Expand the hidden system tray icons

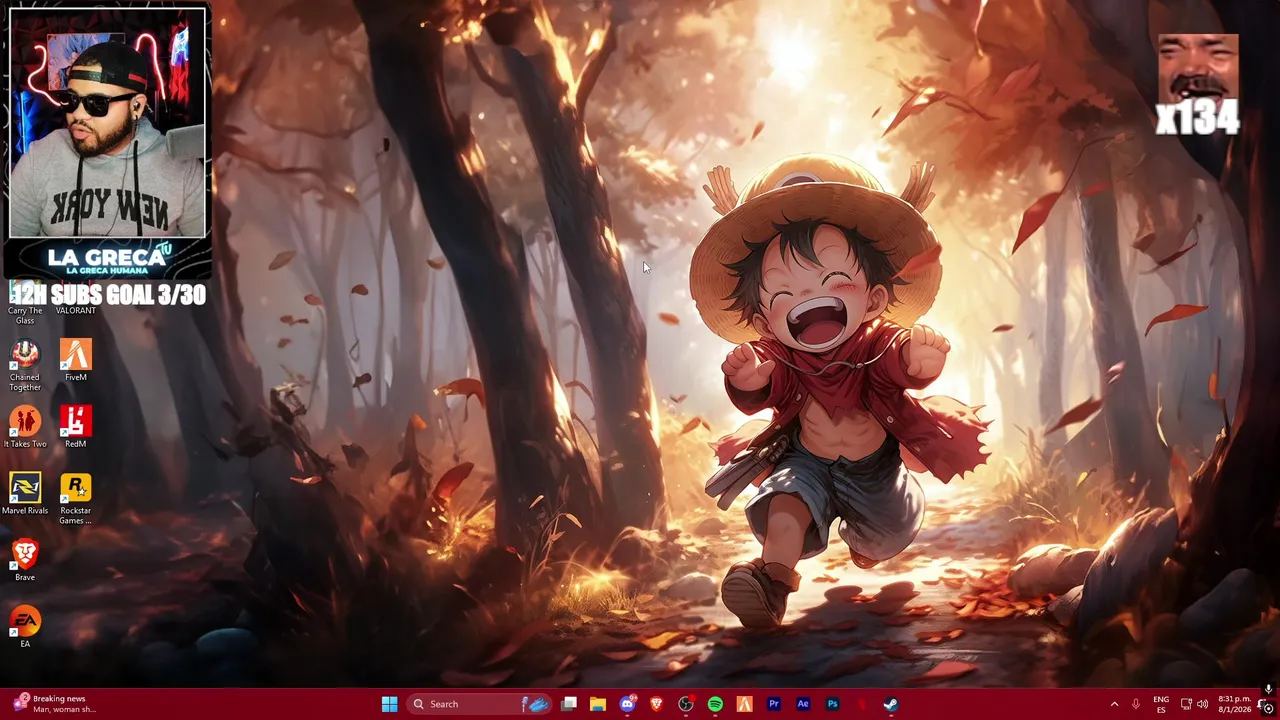coord(1114,704)
